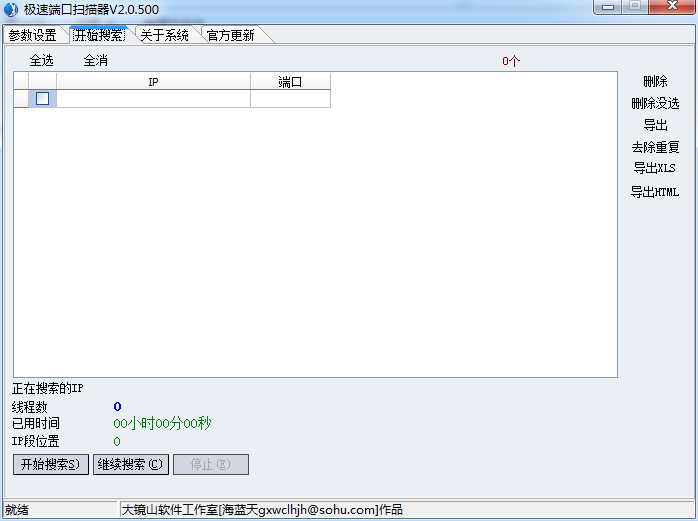This screenshot has height=521, width=698.
Task: Click the 端口 column header
Action: coord(290,81)
